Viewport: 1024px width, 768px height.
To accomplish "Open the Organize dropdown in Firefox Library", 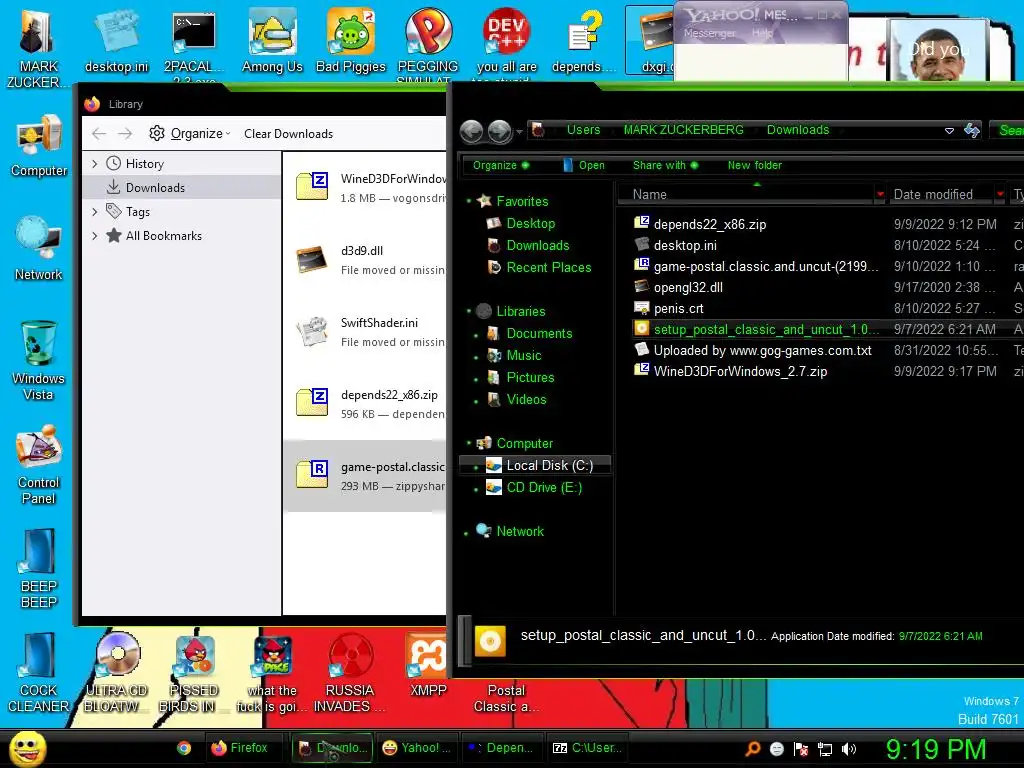I will (x=190, y=133).
